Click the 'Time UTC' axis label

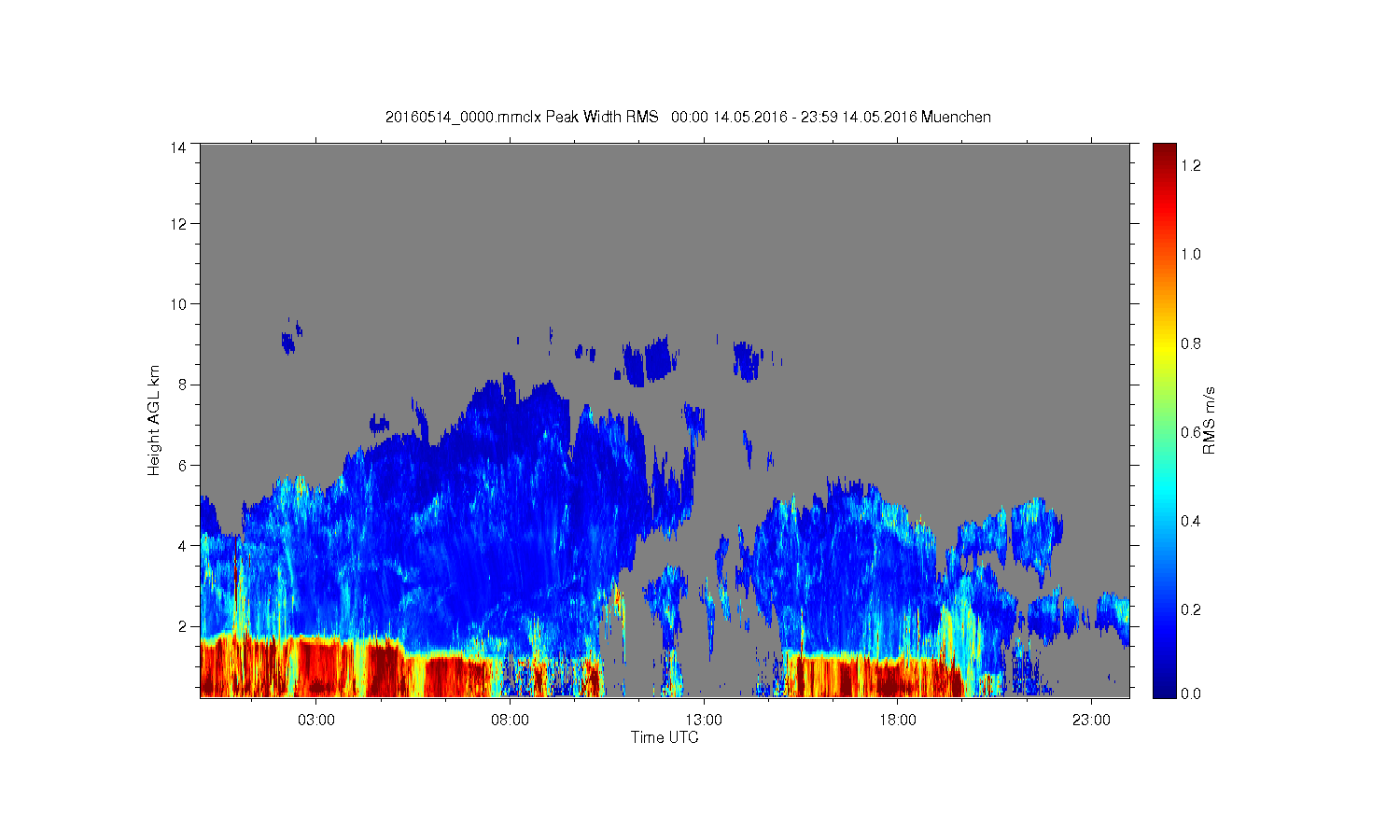coord(665,737)
